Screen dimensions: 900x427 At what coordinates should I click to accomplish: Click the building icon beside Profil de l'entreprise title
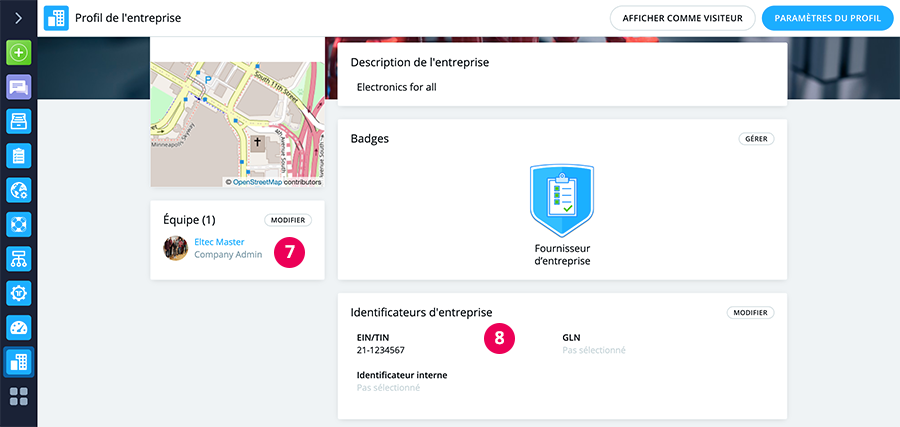pos(56,18)
